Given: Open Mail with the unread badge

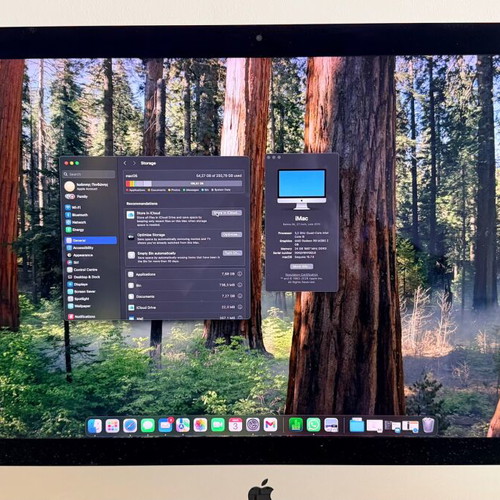Looking at the screenshot, I should (x=165, y=426).
